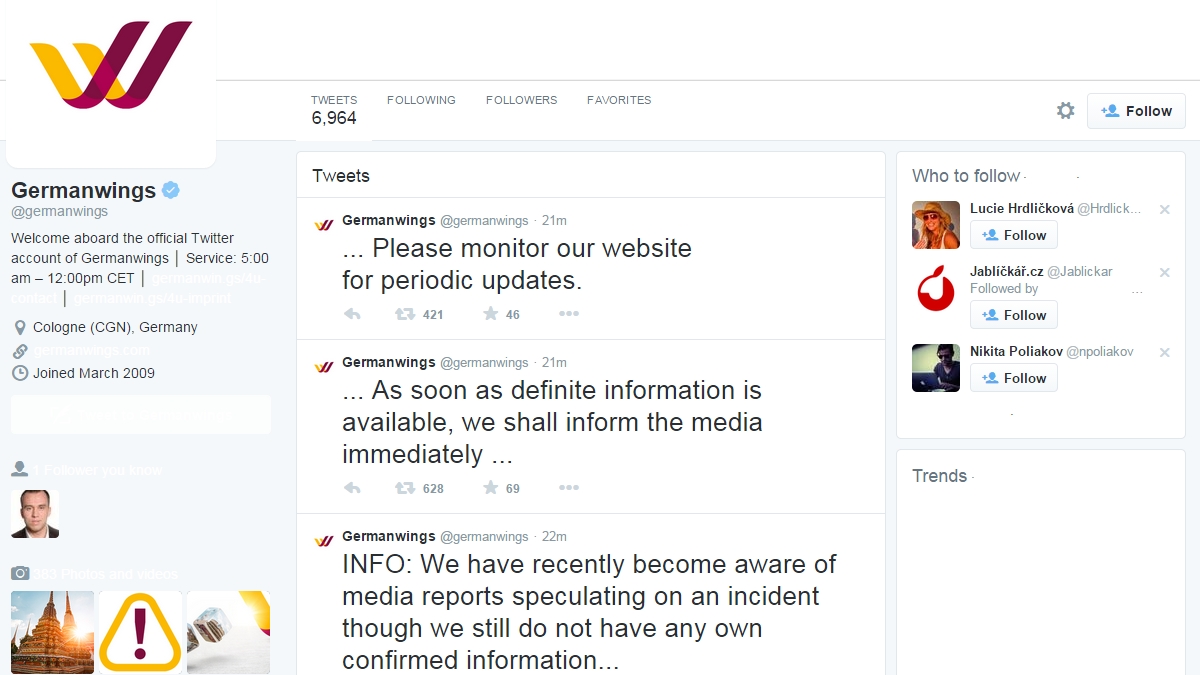This screenshot has height=675, width=1200.
Task: Click the verified badge next to Germanwings
Action: pyautogui.click(x=171, y=190)
